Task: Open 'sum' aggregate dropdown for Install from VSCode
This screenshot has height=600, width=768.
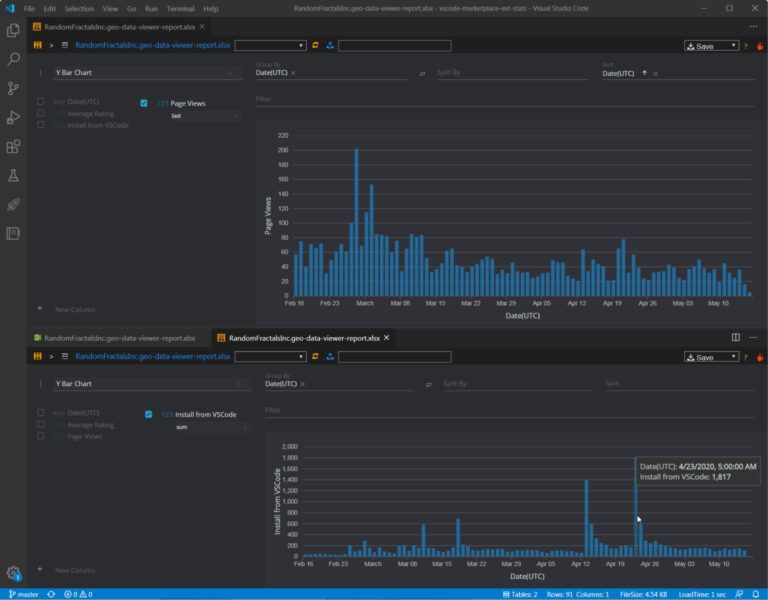Action: point(211,427)
